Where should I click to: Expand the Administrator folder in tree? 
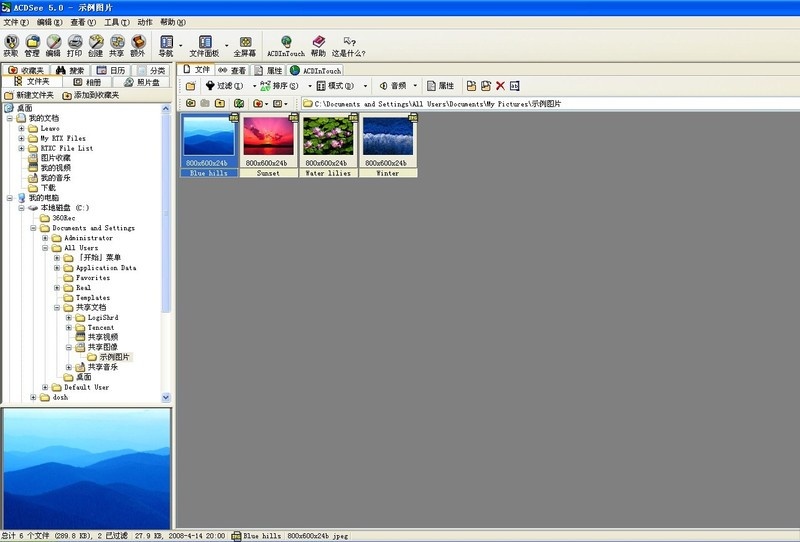point(45,238)
